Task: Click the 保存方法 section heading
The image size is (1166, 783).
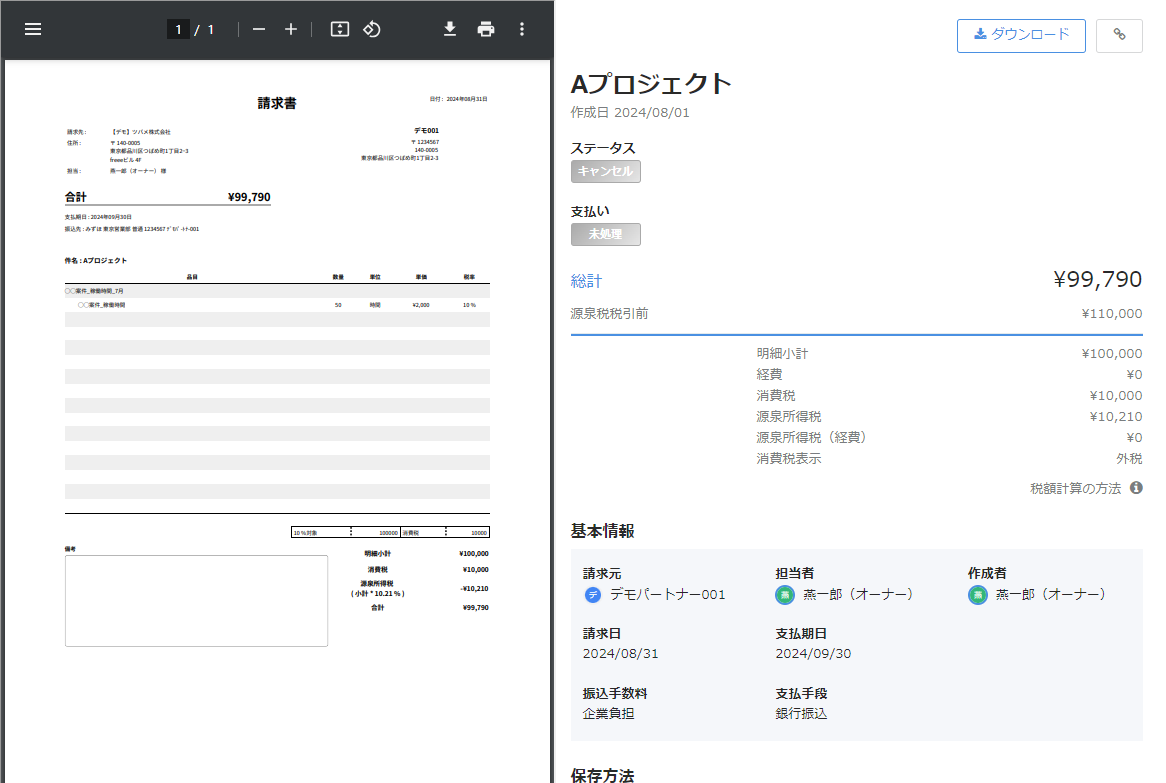Action: click(x=602, y=775)
